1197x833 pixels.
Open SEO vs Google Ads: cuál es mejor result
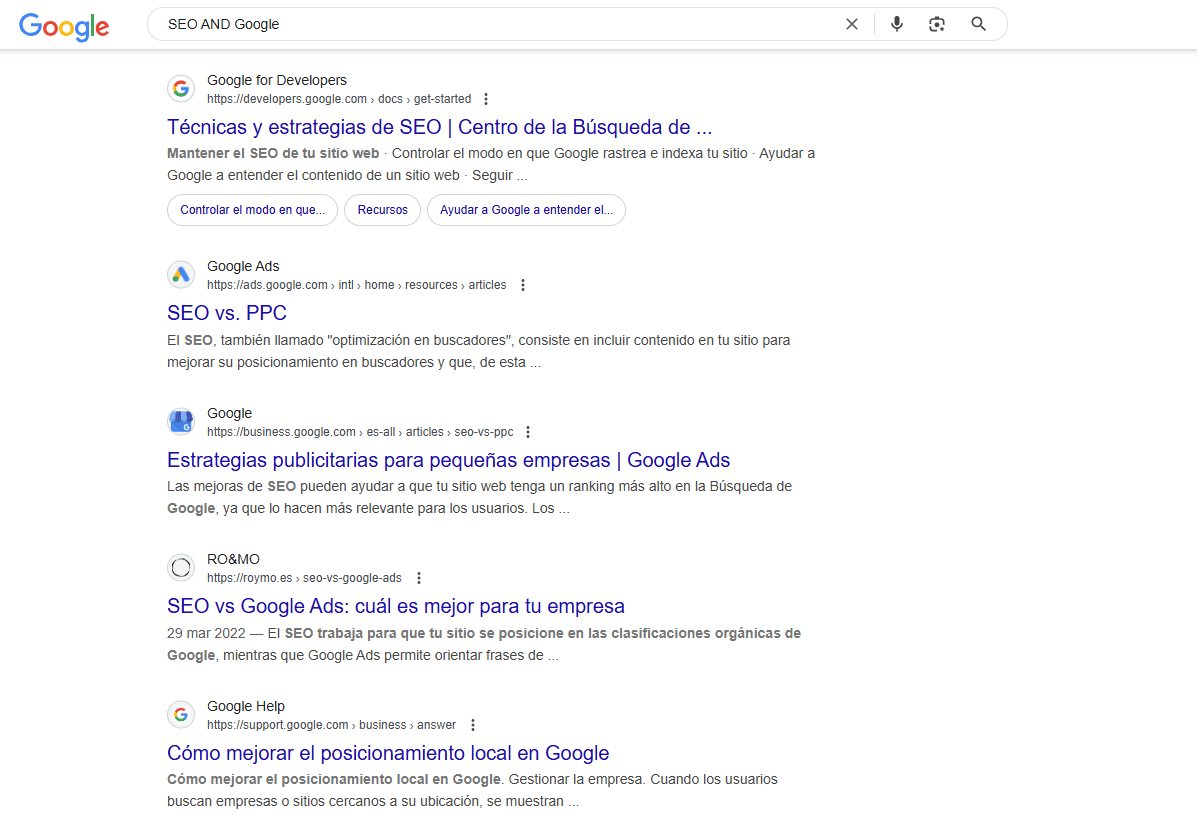click(x=395, y=606)
